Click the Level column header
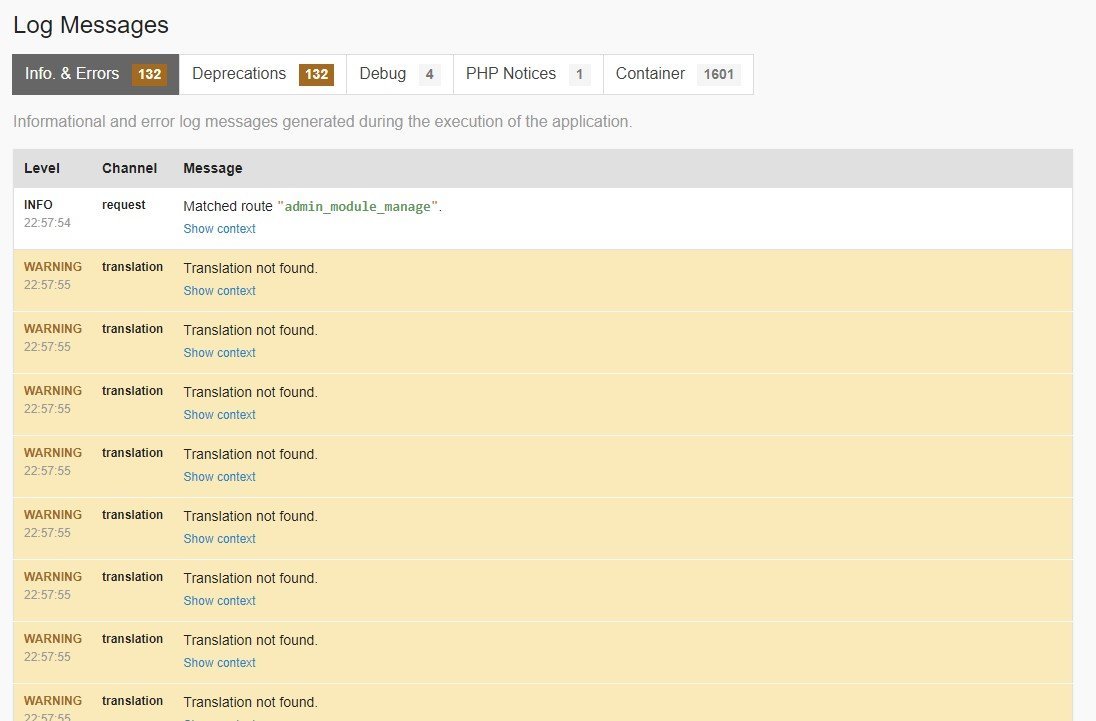 coord(42,168)
